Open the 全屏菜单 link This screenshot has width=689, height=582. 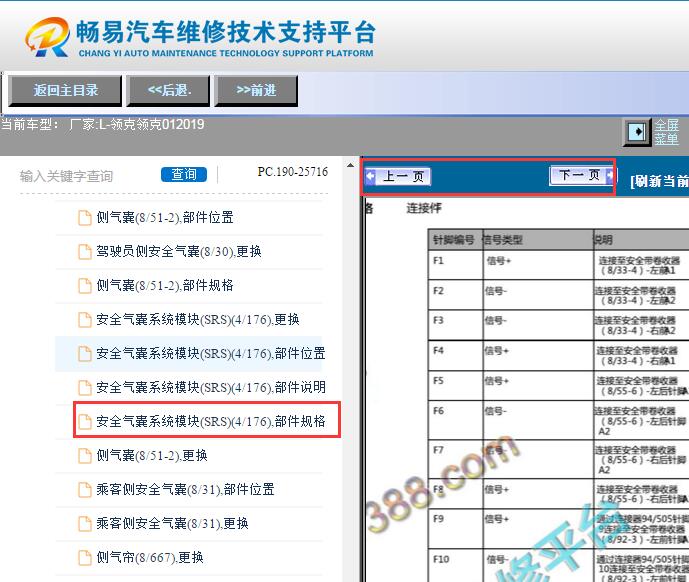666,132
